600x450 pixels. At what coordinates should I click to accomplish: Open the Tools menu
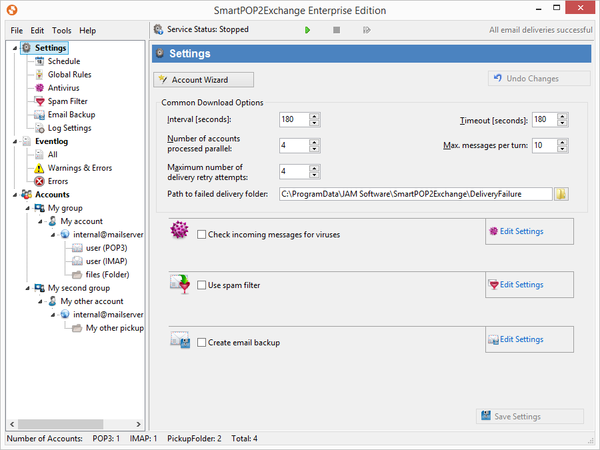coord(62,31)
